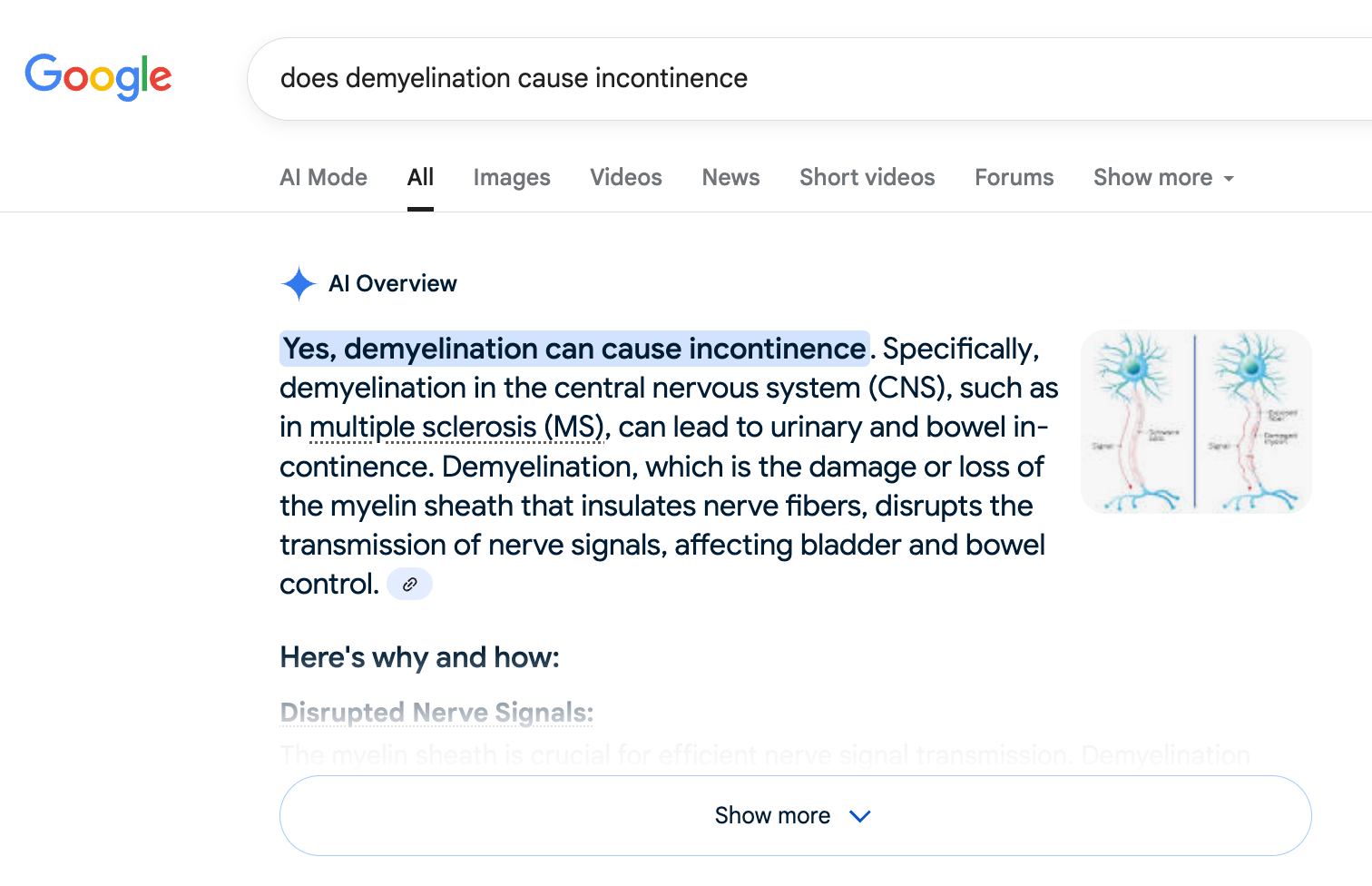The height and width of the screenshot is (886, 1372).
Task: Switch to the AI Mode tab
Action: 323,178
